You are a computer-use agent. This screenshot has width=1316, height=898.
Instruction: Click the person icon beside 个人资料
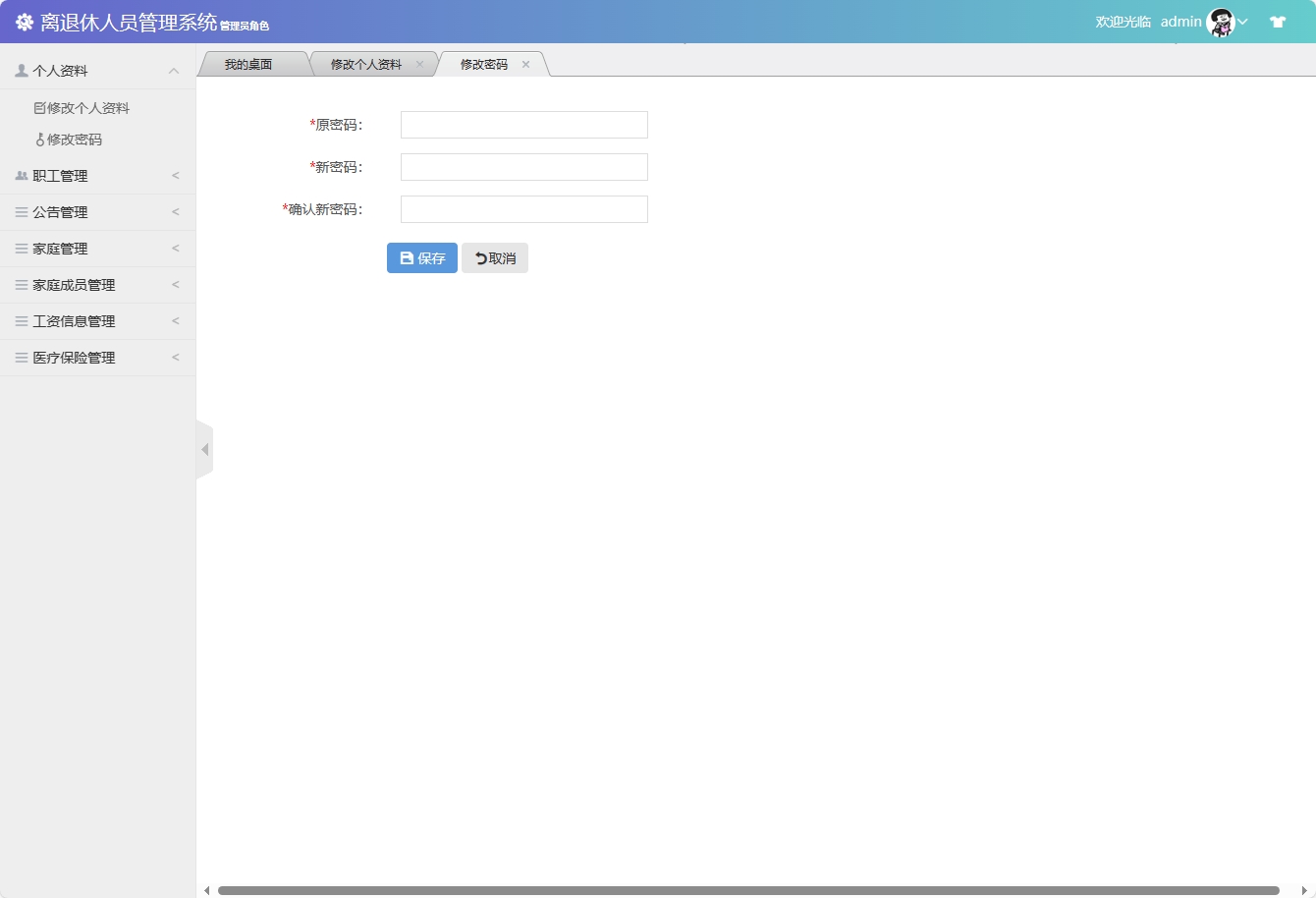coord(22,71)
